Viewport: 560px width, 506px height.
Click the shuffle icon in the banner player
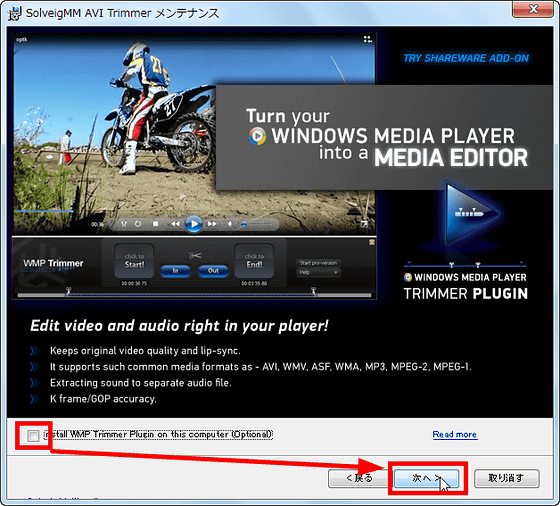124,224
